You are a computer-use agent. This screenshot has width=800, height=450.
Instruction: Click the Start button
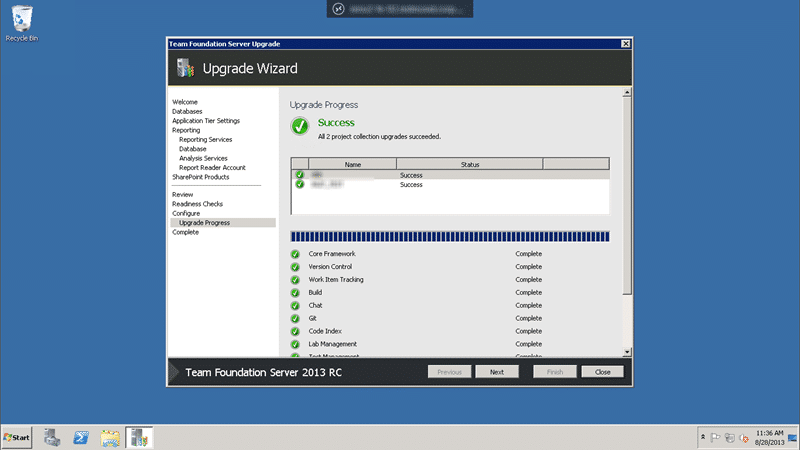(16, 438)
